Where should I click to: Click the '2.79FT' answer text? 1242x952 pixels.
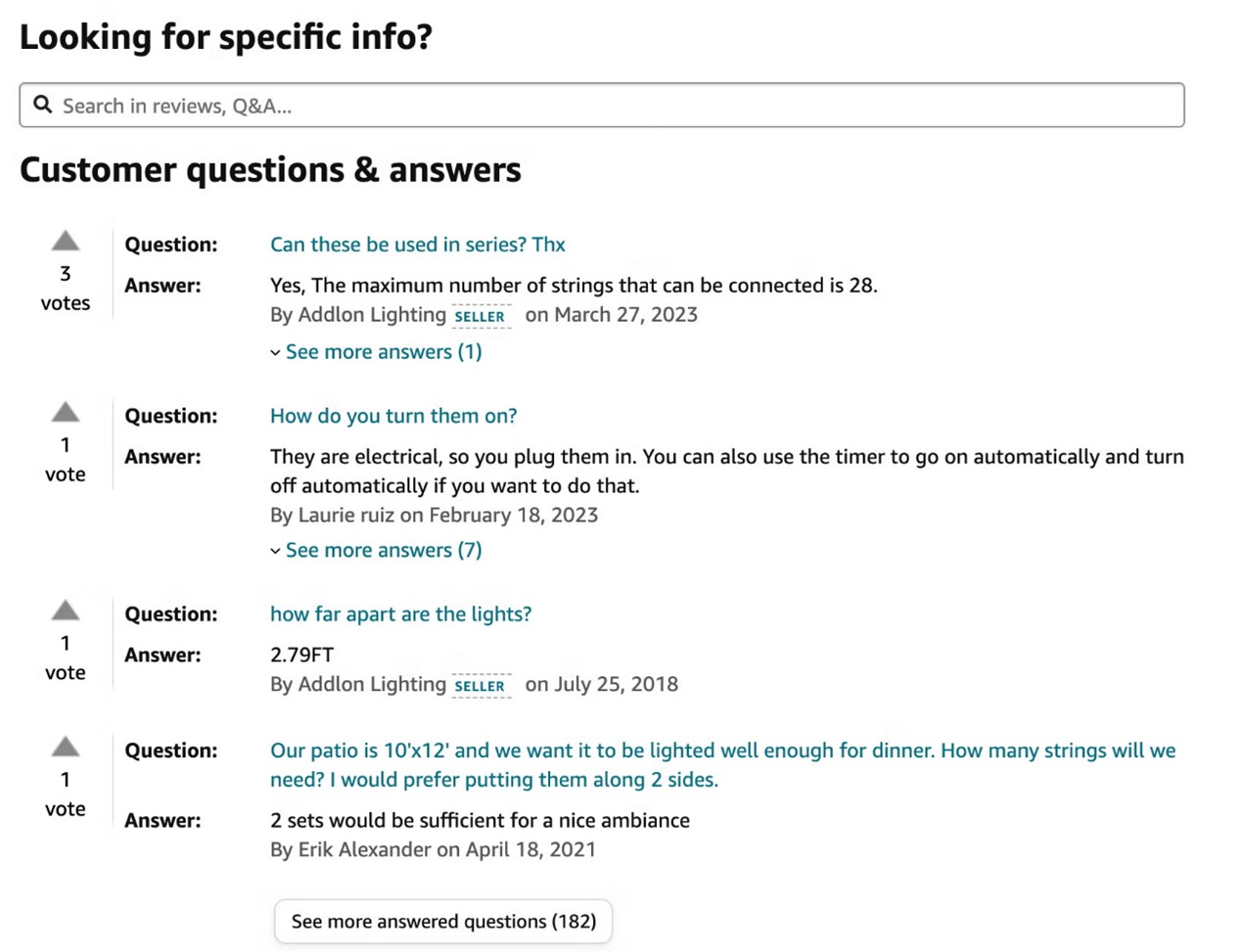coord(301,656)
